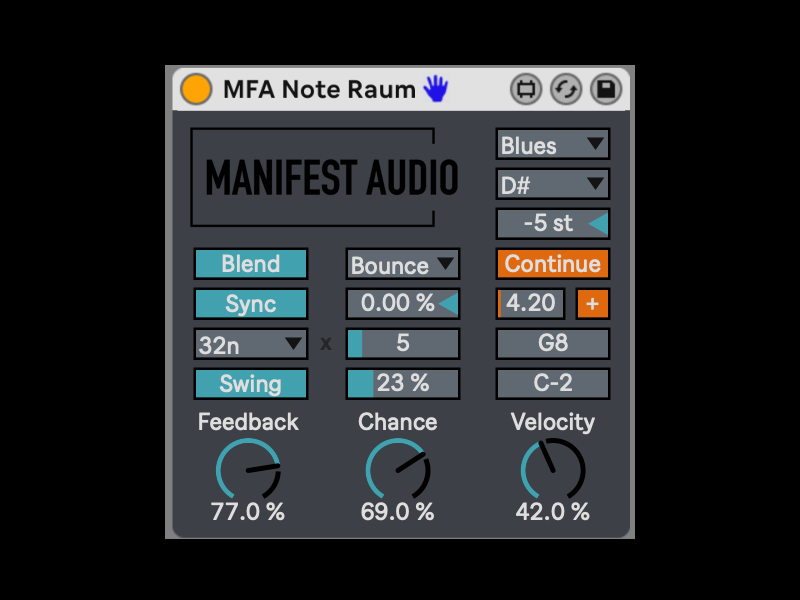The width and height of the screenshot is (800, 600).
Task: Click the Chance knob
Action: pyautogui.click(x=397, y=469)
